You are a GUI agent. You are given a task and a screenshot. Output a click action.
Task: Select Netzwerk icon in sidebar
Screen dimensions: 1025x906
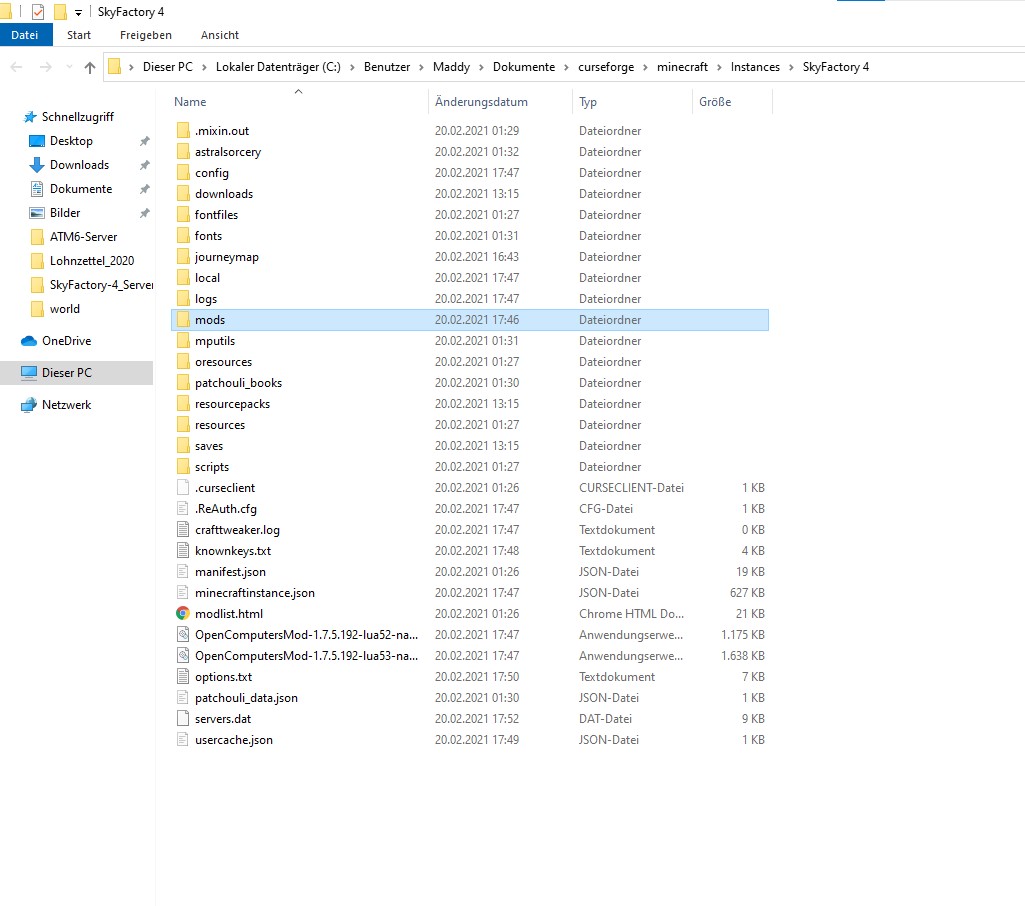click(x=29, y=405)
